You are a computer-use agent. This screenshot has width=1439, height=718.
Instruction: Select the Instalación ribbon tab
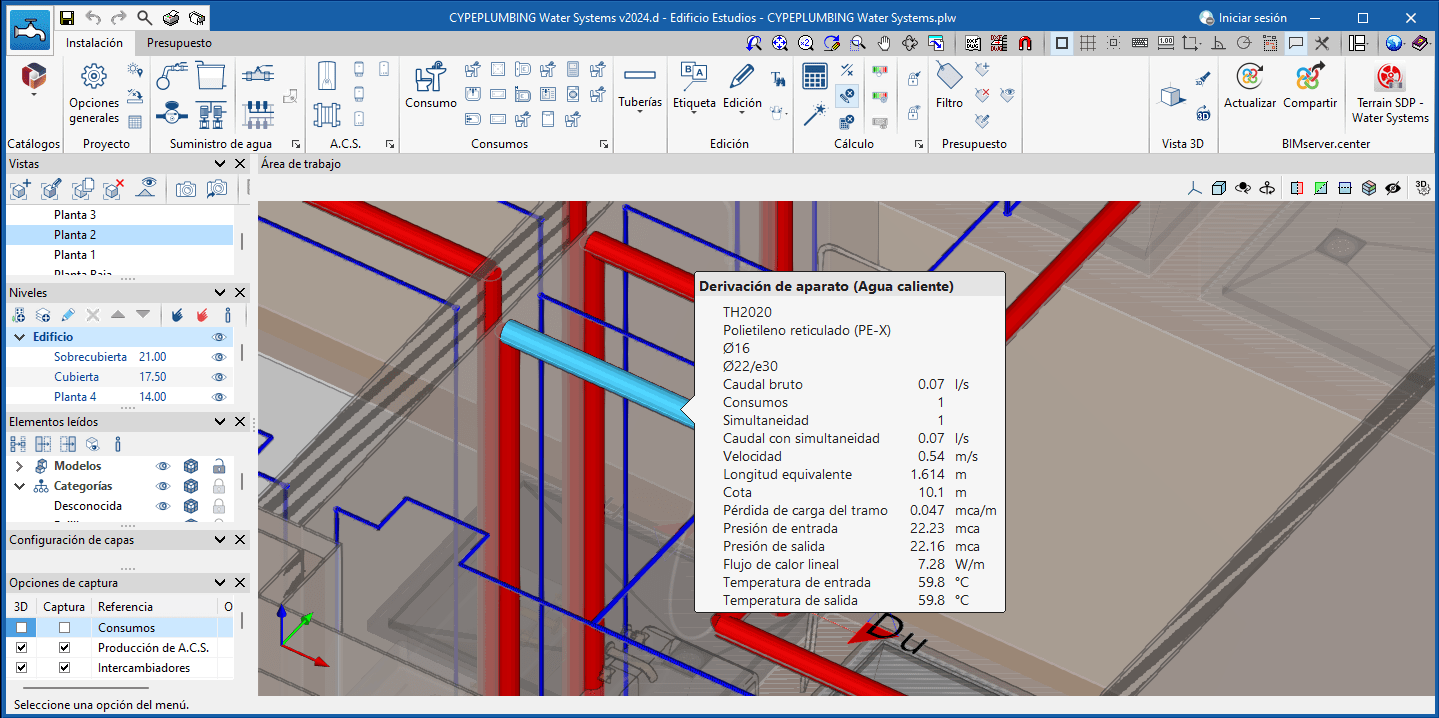94,43
